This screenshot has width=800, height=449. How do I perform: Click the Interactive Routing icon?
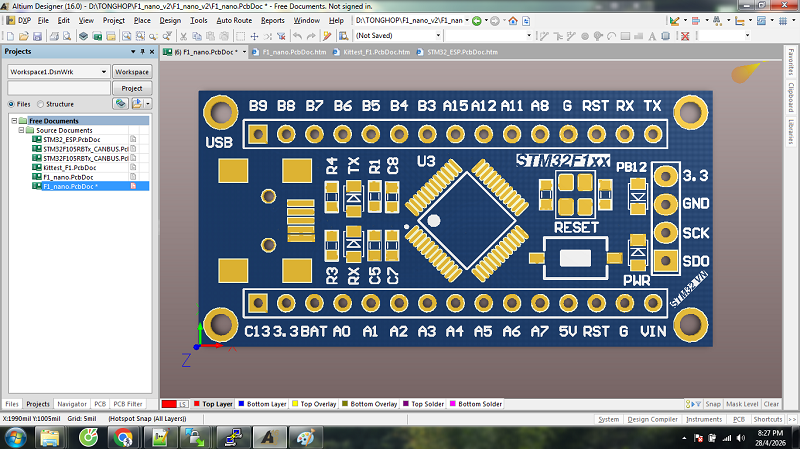(544, 36)
